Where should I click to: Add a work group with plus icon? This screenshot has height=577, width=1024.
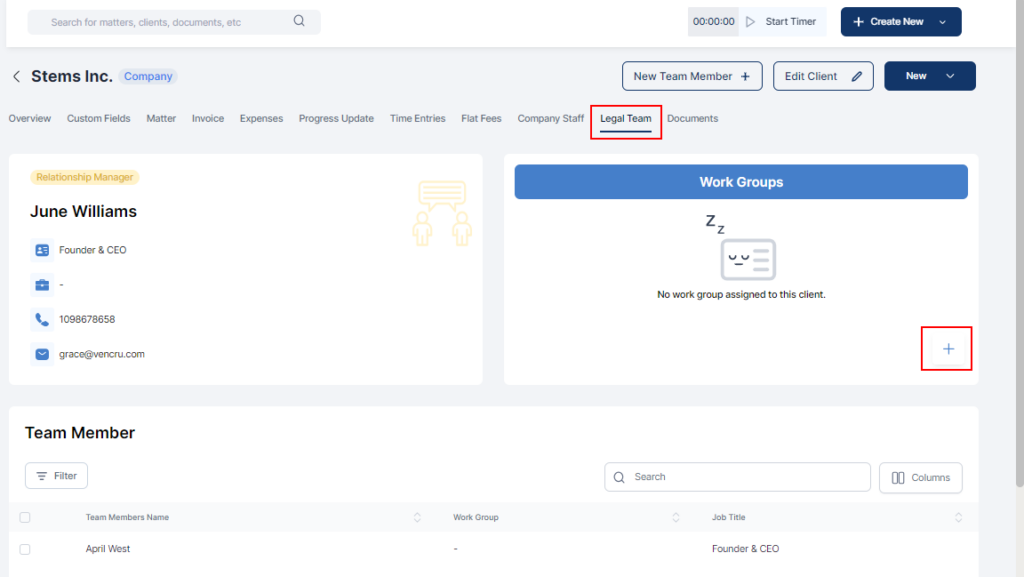coord(948,349)
